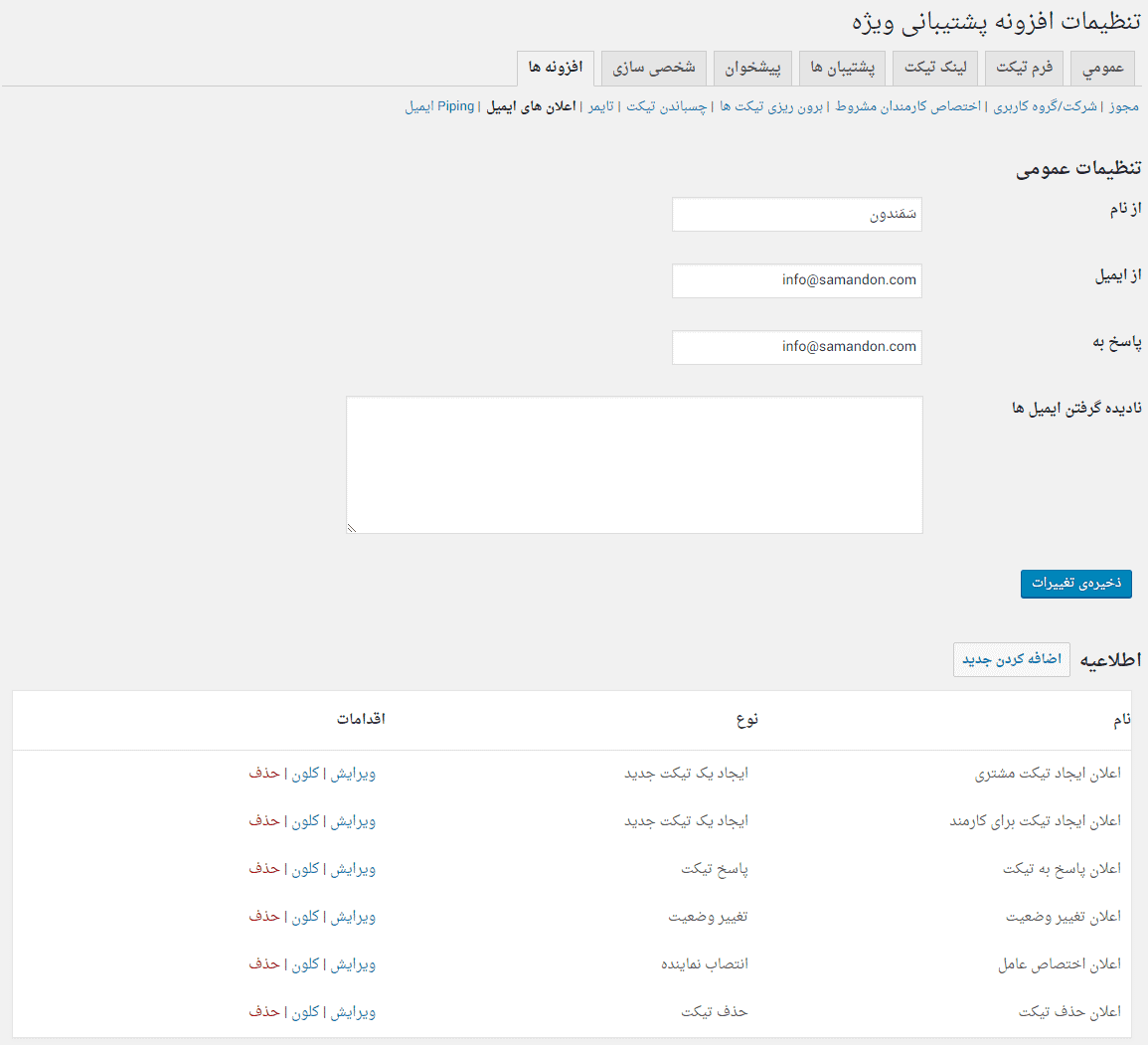
Task: Click type cell حذف تیکت
Action: 715,1012
